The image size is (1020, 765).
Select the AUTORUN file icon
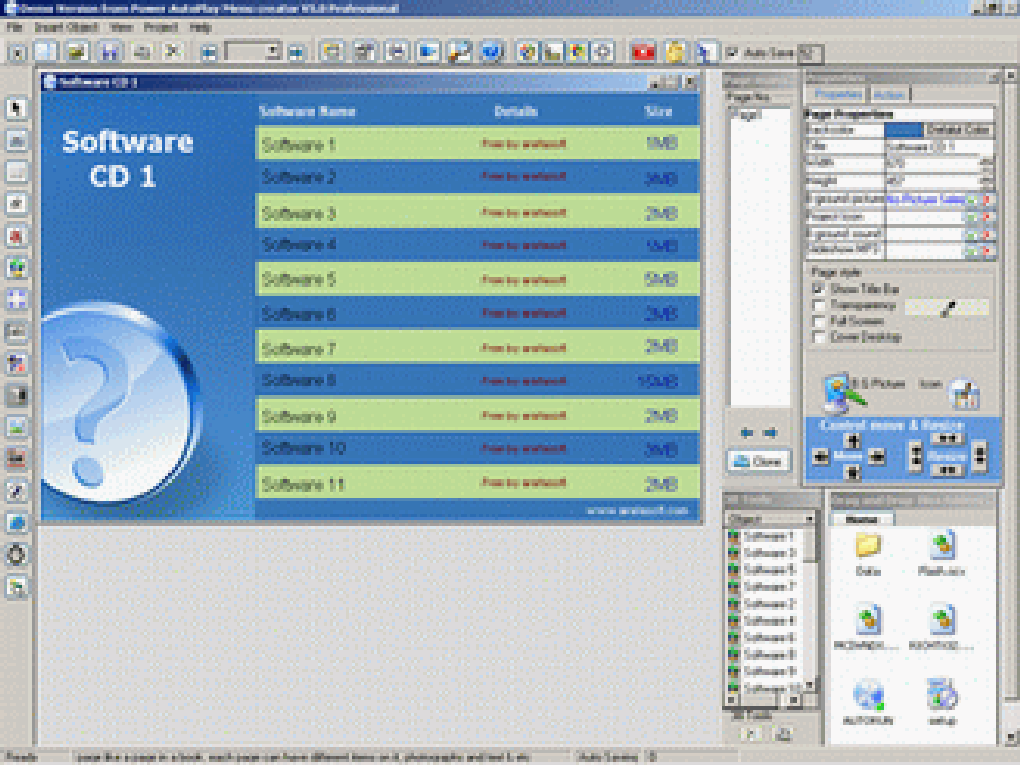point(868,703)
